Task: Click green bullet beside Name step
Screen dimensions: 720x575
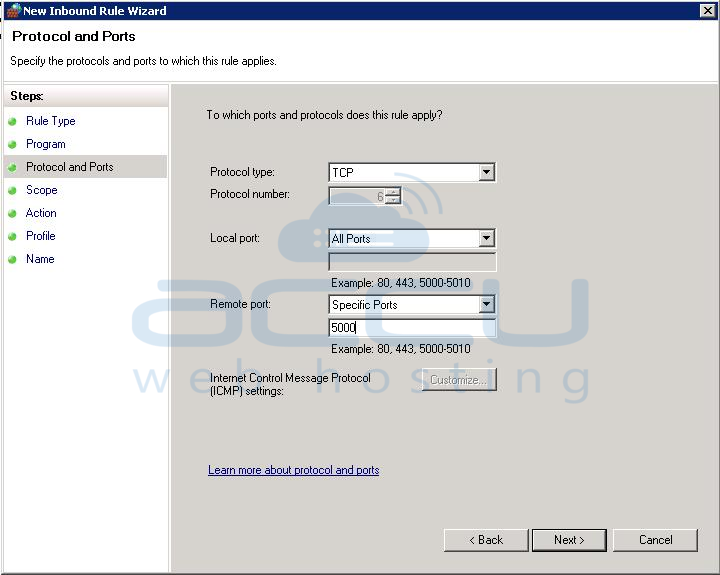Action: pyautogui.click(x=12, y=259)
